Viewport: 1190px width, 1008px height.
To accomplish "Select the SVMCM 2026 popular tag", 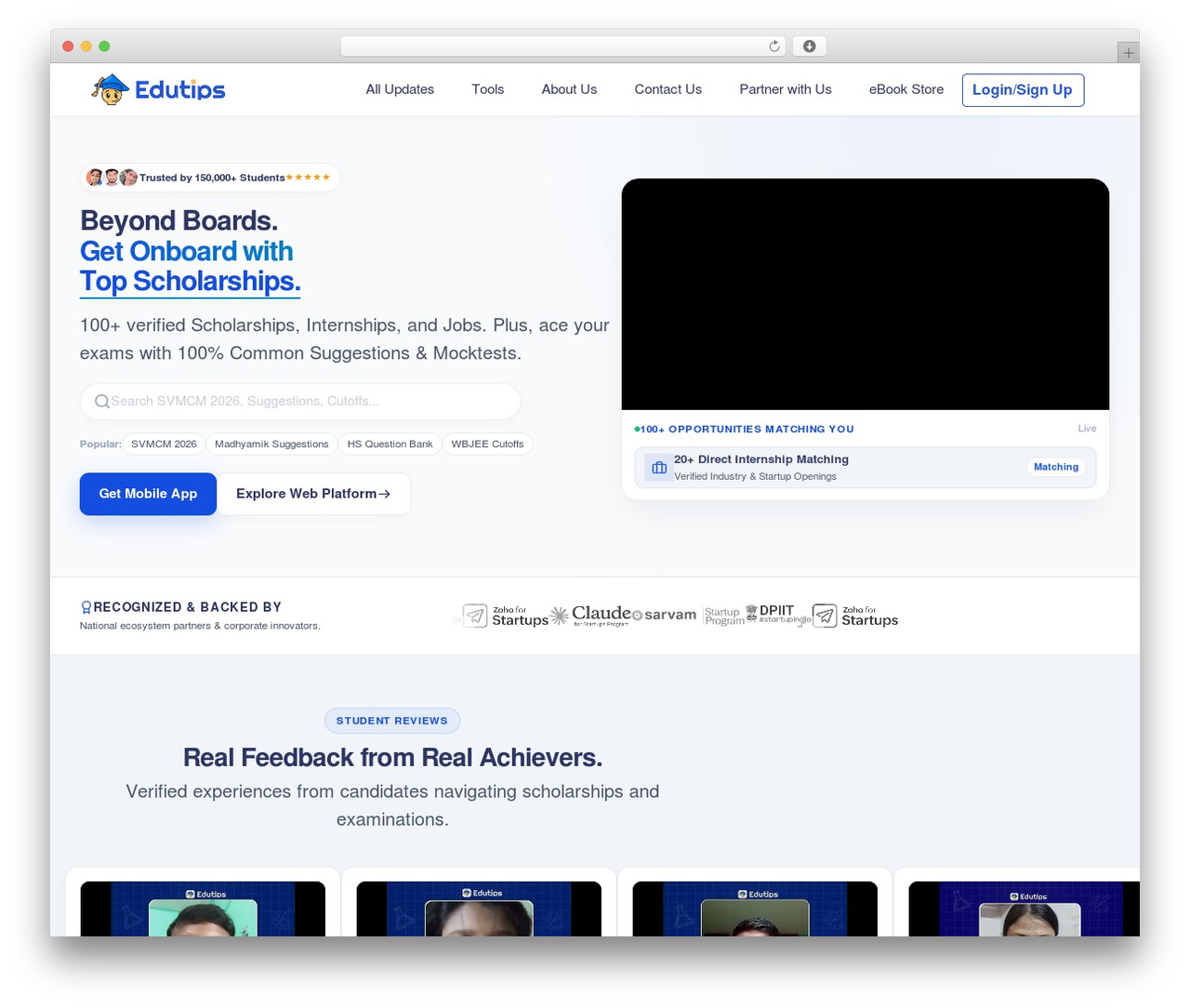I will coord(164,444).
